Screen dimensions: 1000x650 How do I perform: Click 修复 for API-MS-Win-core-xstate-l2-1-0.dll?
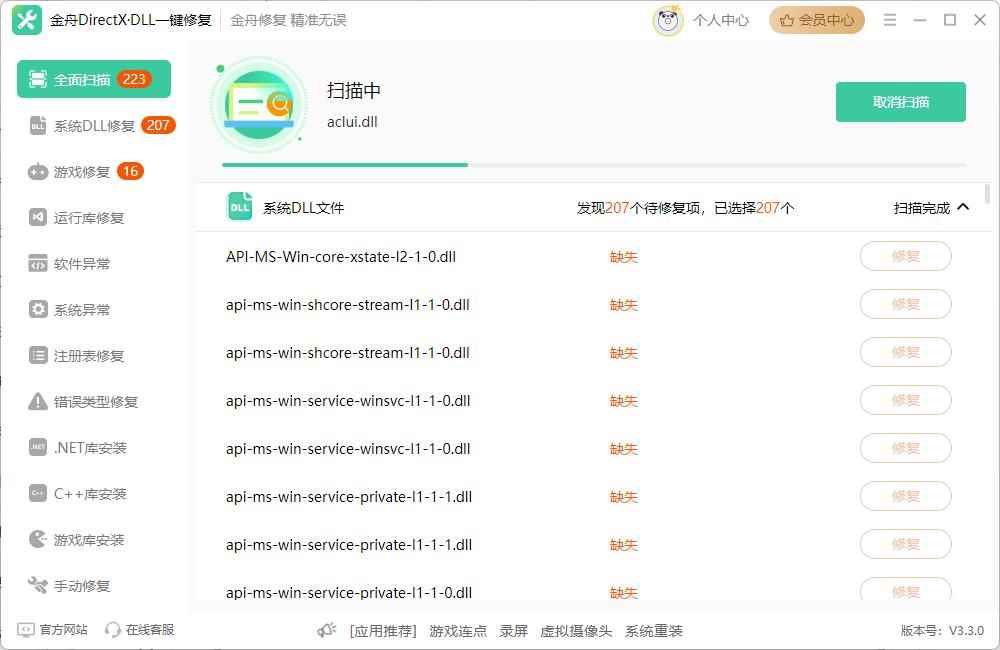[x=904, y=256]
